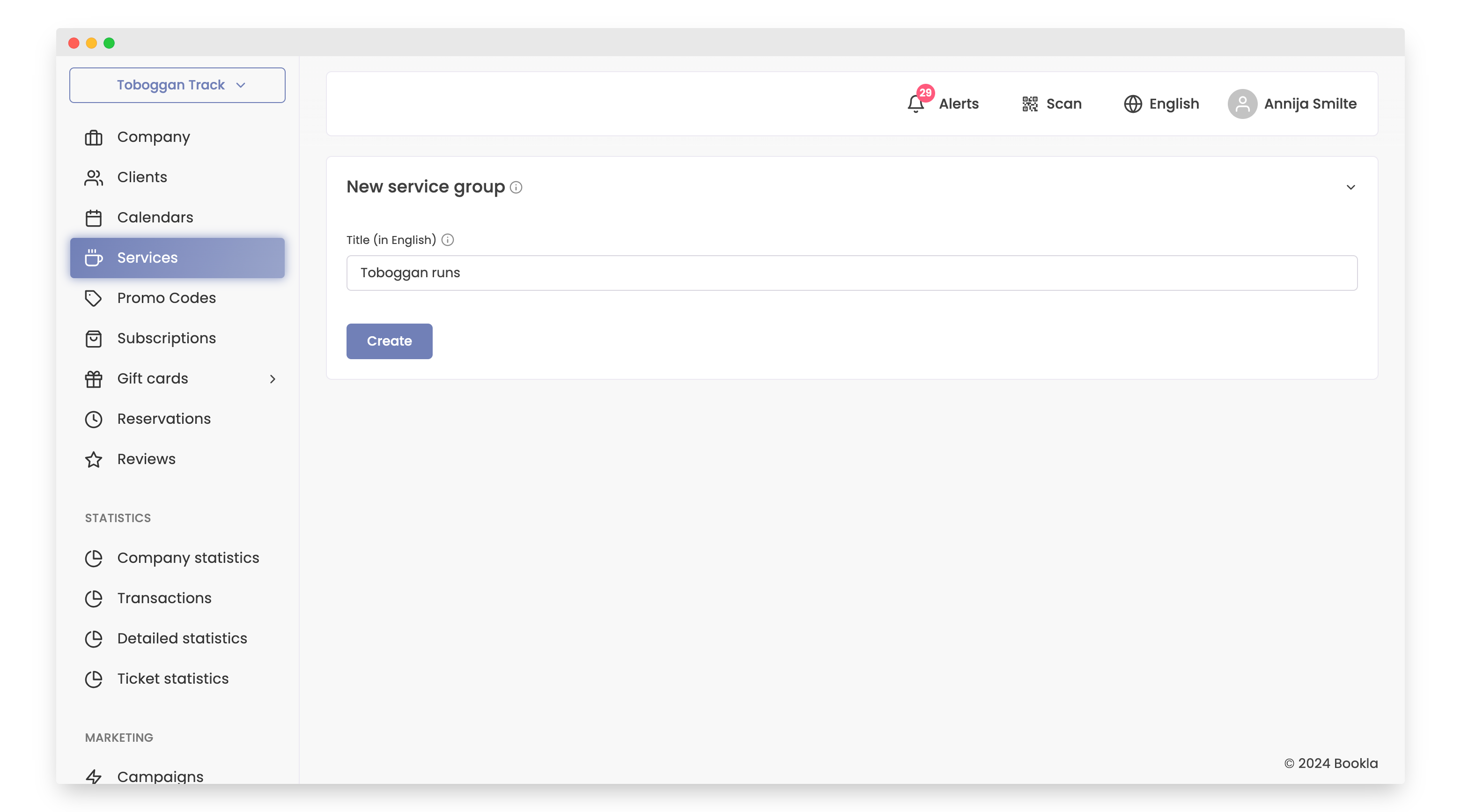Screen dimensions: 1461x812
Task: Expand the Gift cards submenu arrow
Action: click(272, 379)
